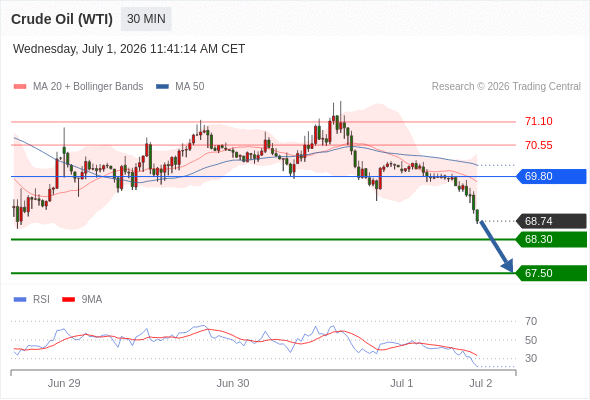Click the MA 50 legend label

coord(190,87)
